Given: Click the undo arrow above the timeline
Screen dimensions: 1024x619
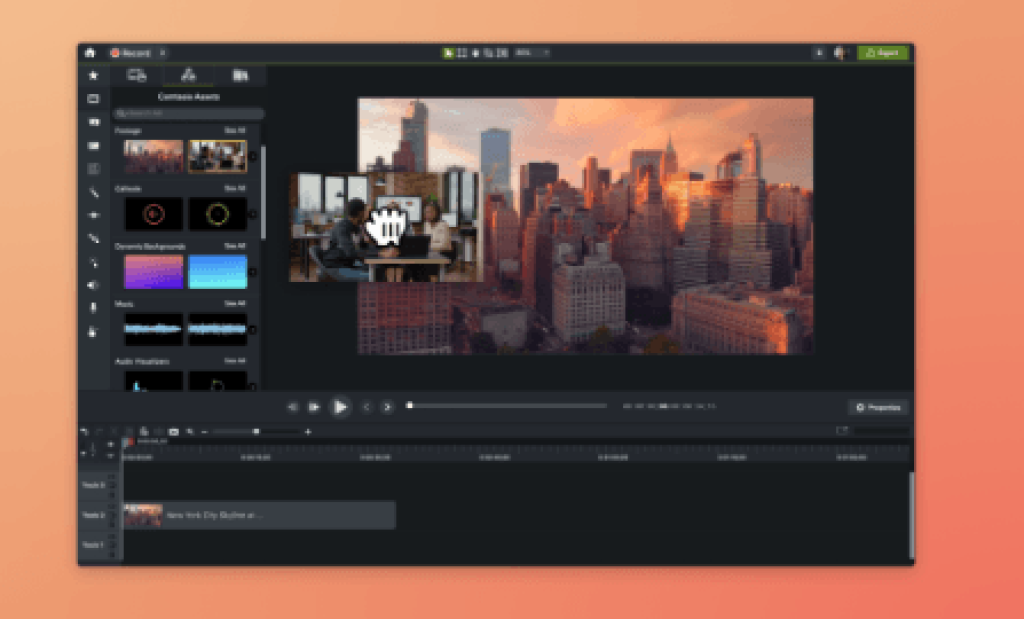Looking at the screenshot, I should (x=86, y=431).
